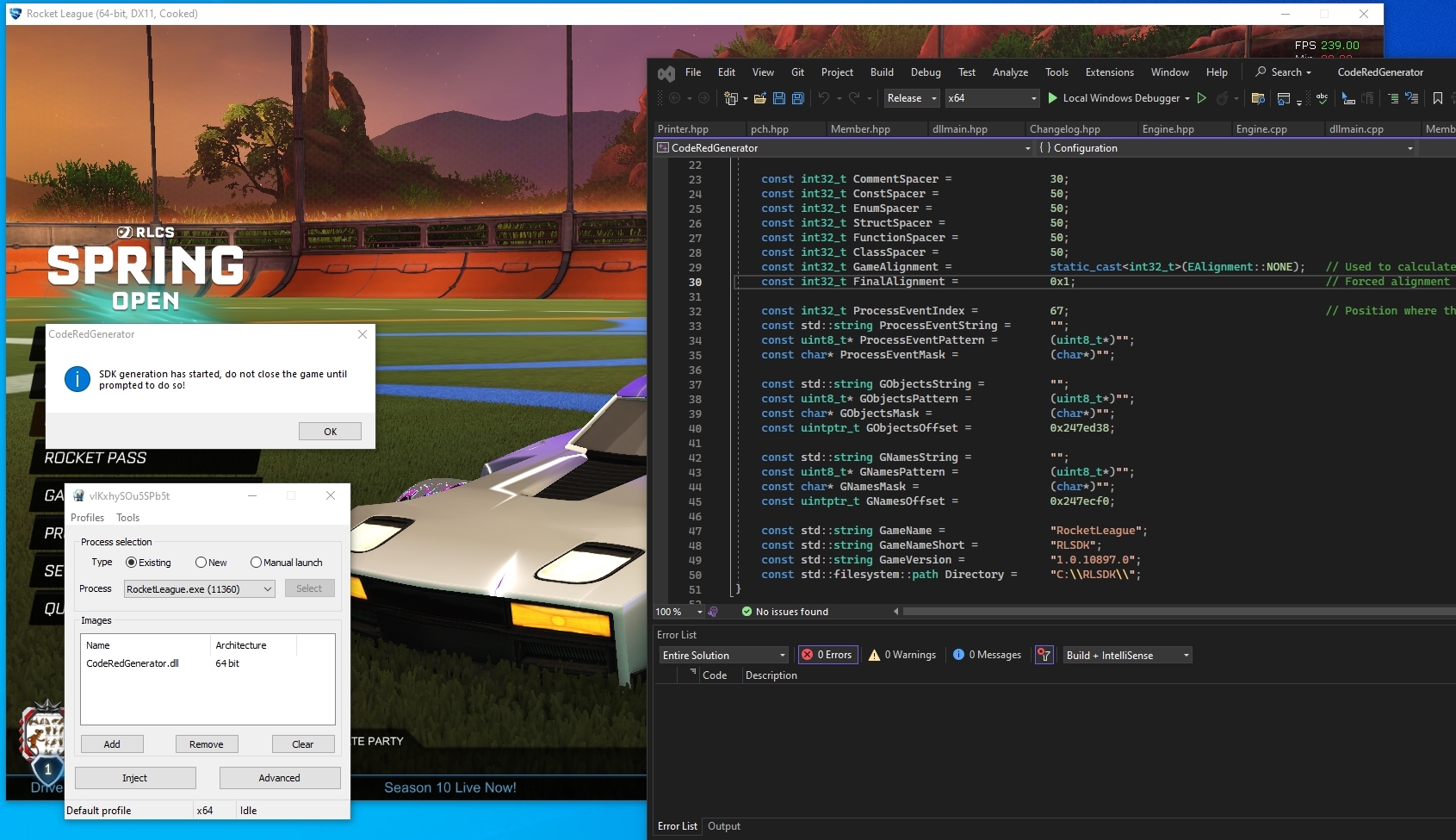This screenshot has height=840, width=1456.
Task: Click the Hot Reload flame icon
Action: (1222, 98)
